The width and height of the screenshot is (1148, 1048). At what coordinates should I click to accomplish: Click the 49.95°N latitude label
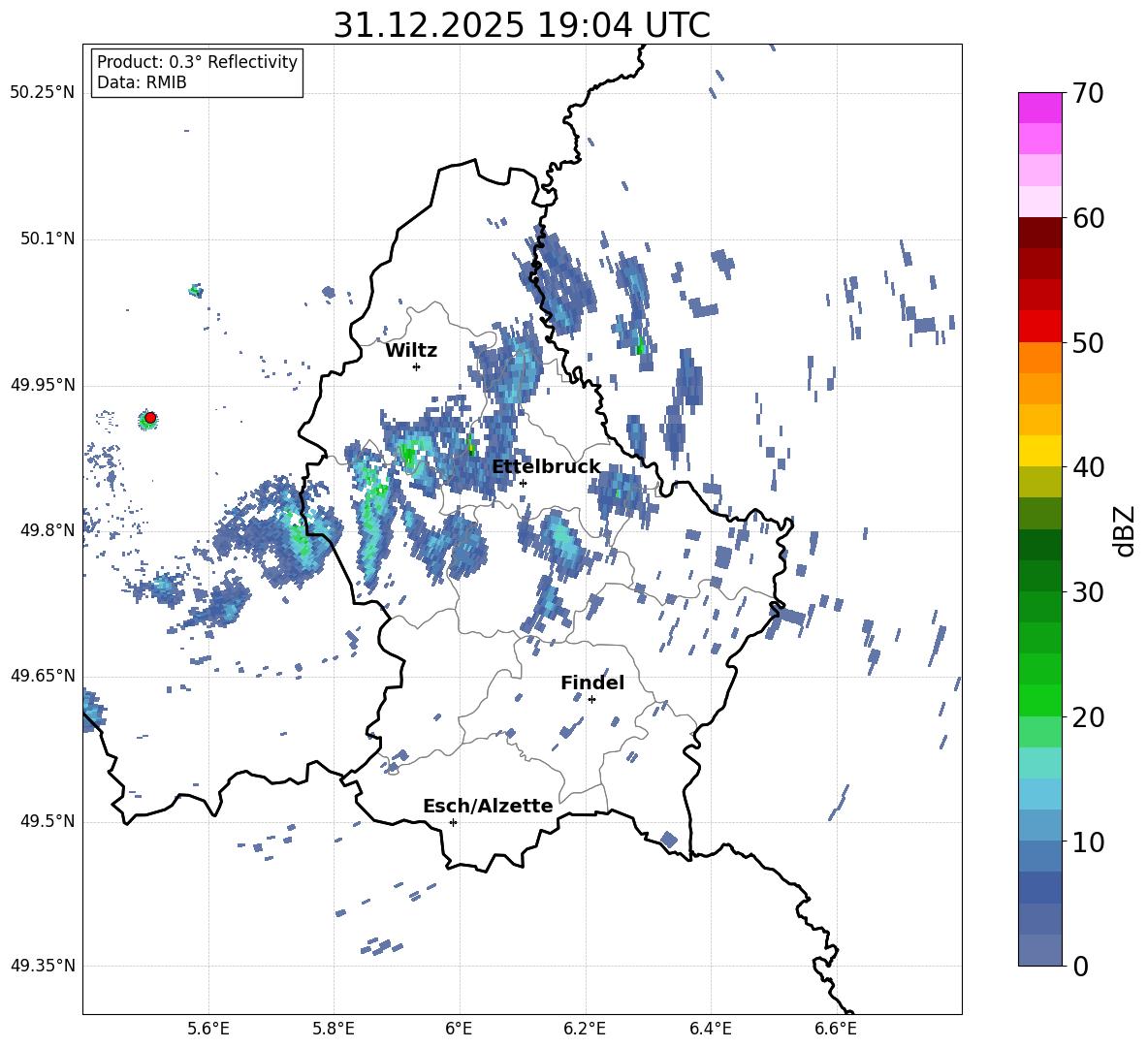pyautogui.click(x=43, y=385)
